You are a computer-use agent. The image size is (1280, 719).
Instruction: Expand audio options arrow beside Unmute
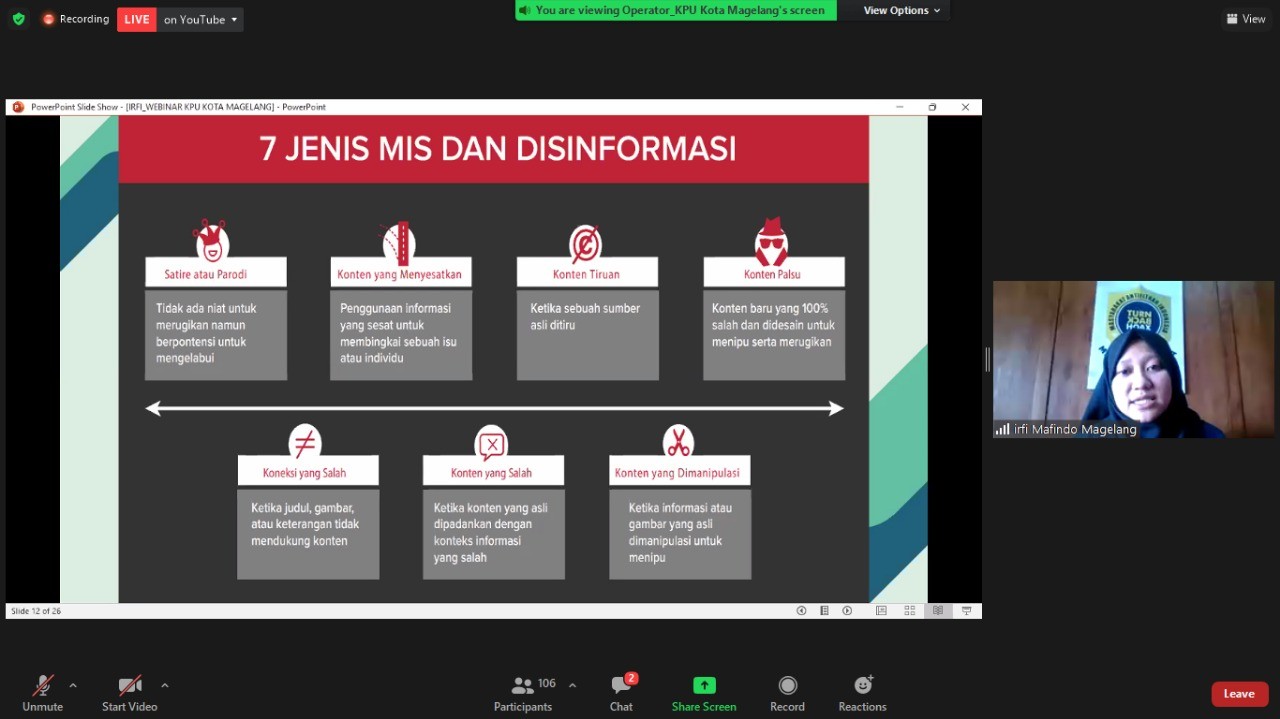(x=73, y=686)
